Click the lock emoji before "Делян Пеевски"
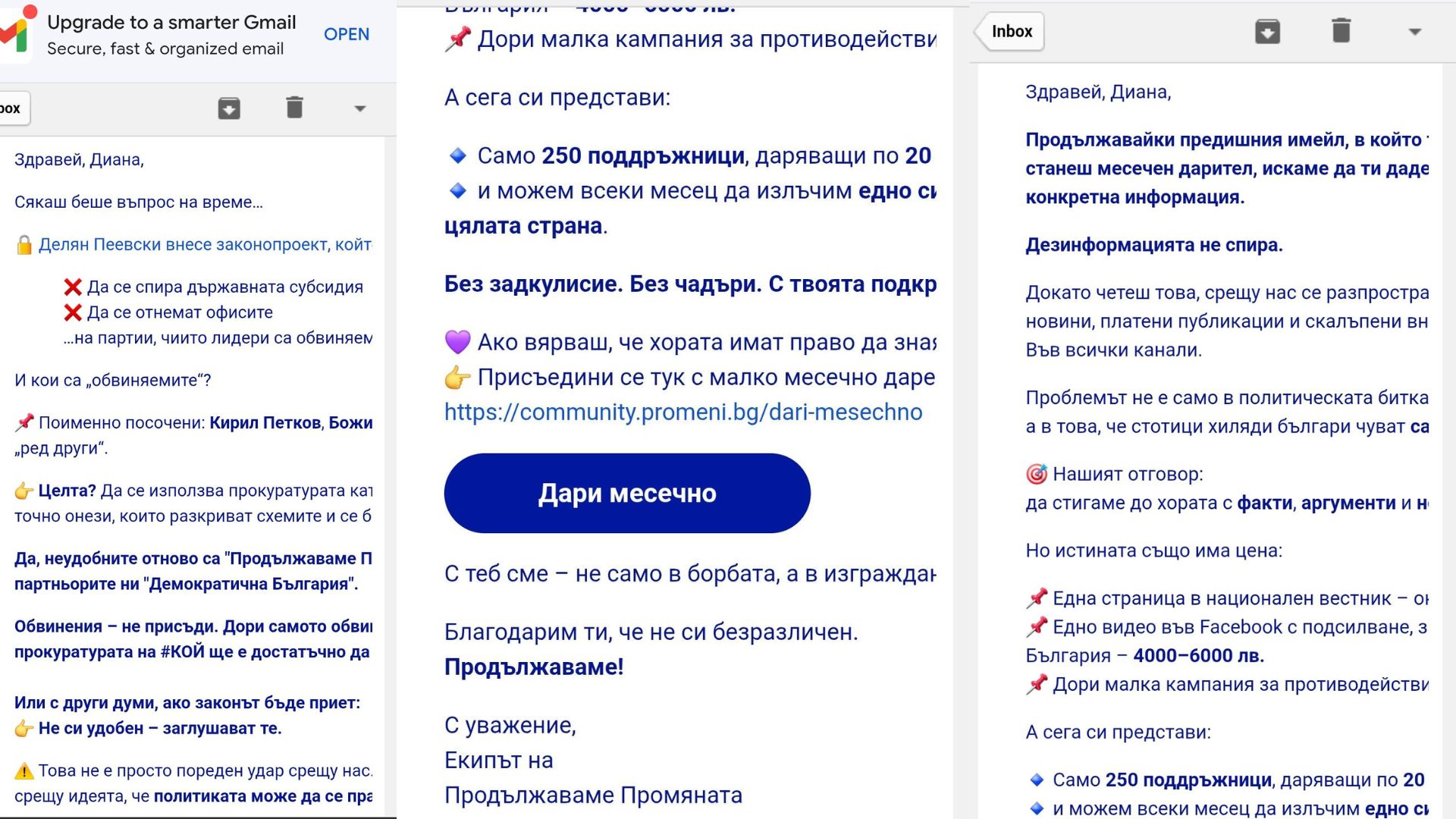Viewport: 1456px width, 819px height. point(24,244)
